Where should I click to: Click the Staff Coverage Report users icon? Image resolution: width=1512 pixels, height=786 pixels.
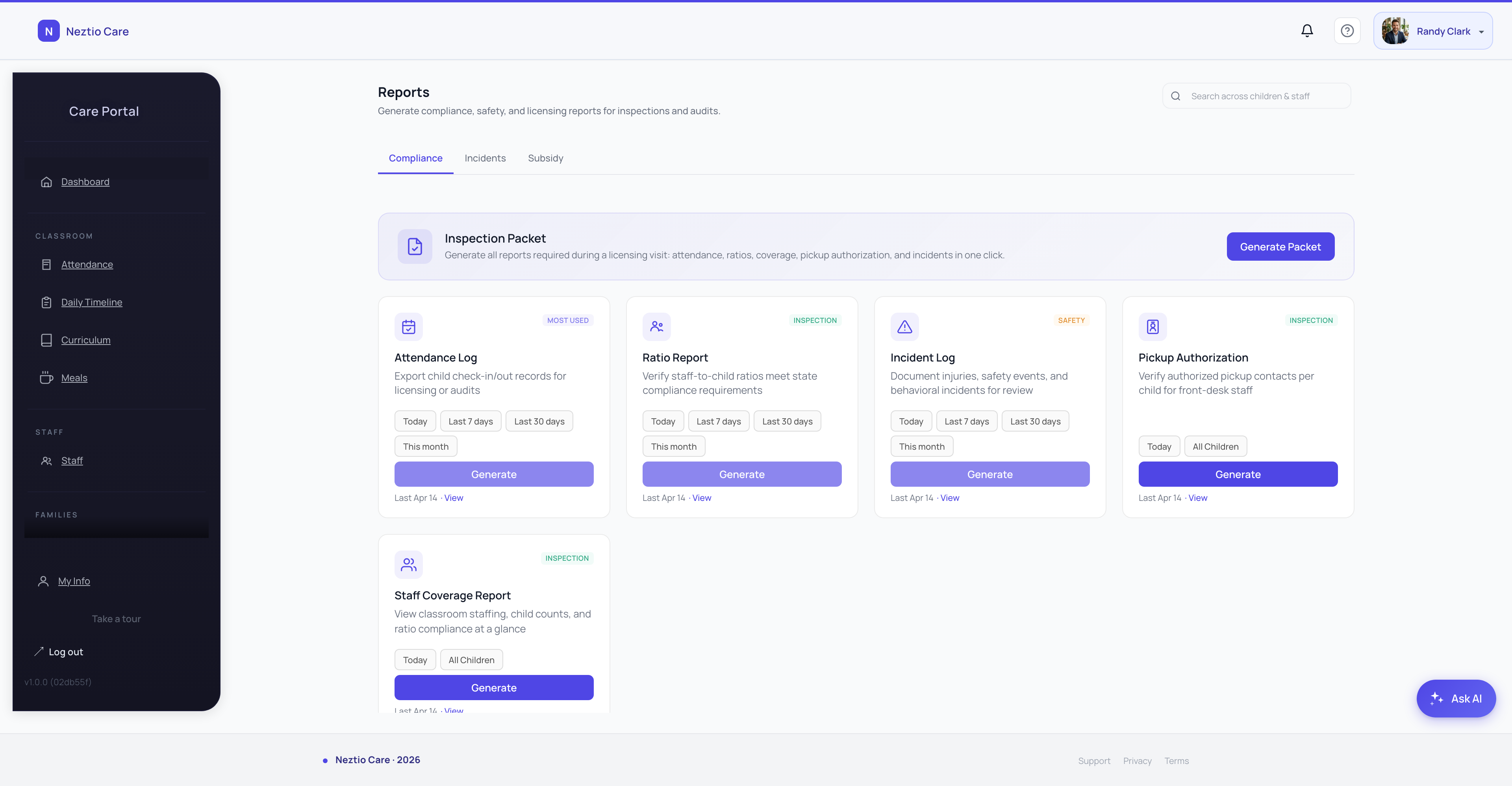tap(409, 565)
